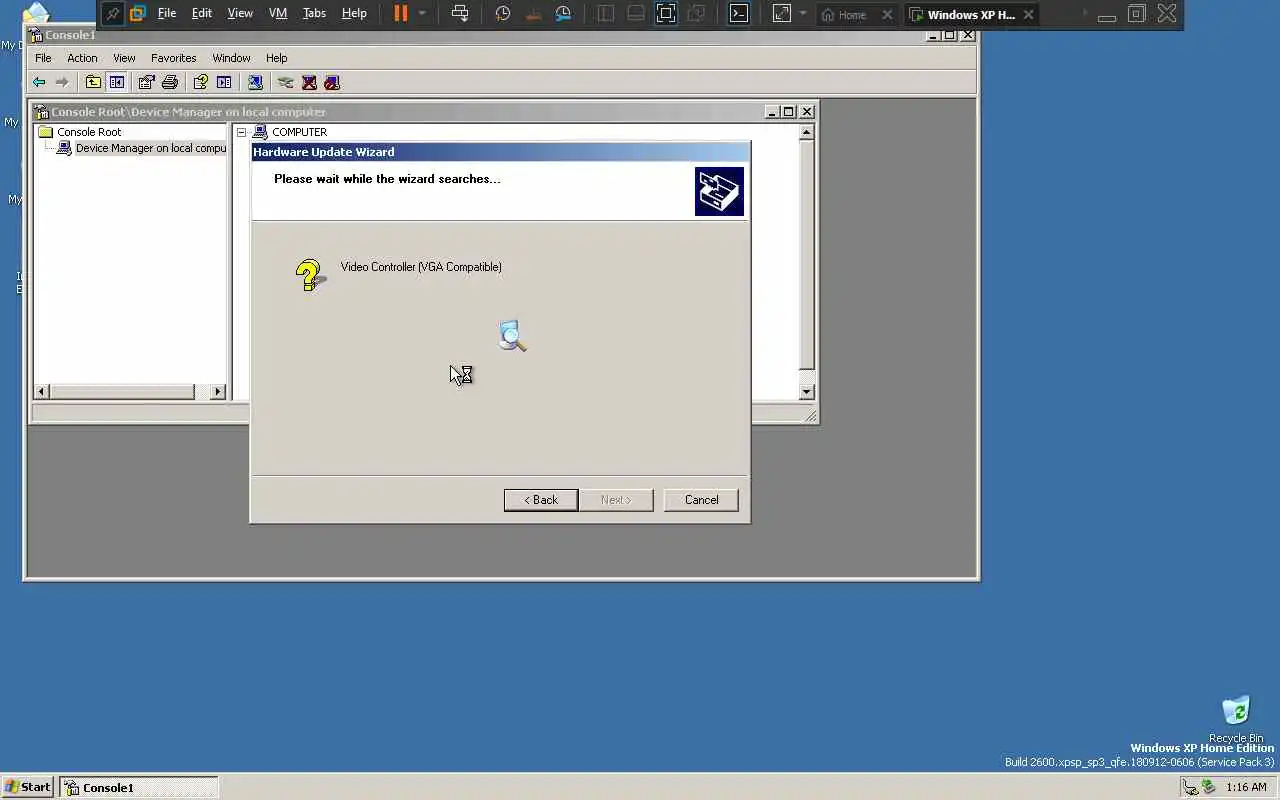Open the Console1 View menu
Screen dimensions: 1280x800
pos(124,58)
